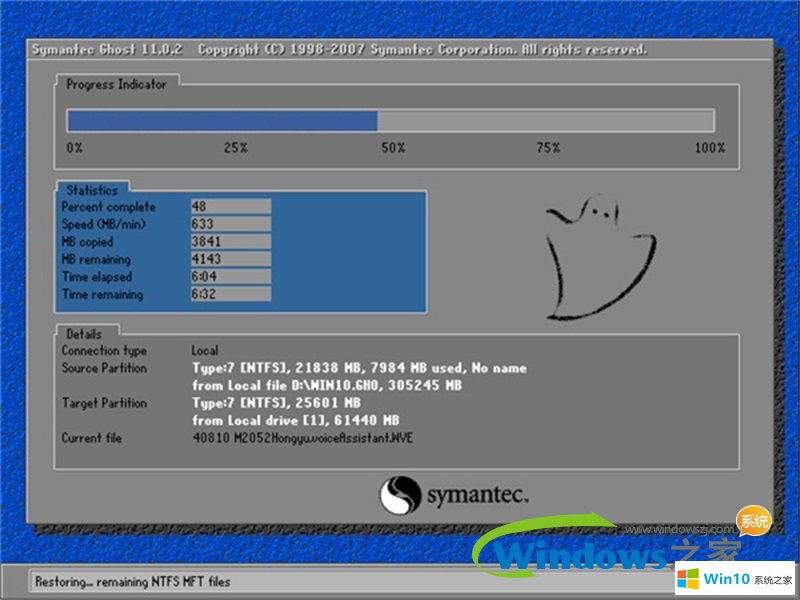Click the D:\WIN10.GHO source file line
This screenshot has height=600, width=800.
click(x=327, y=385)
